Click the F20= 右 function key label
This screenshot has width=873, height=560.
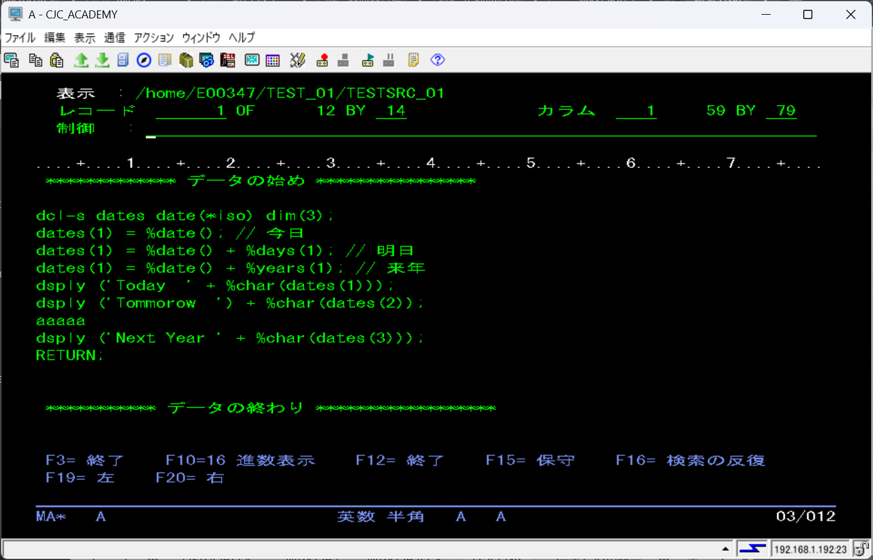coord(190,478)
